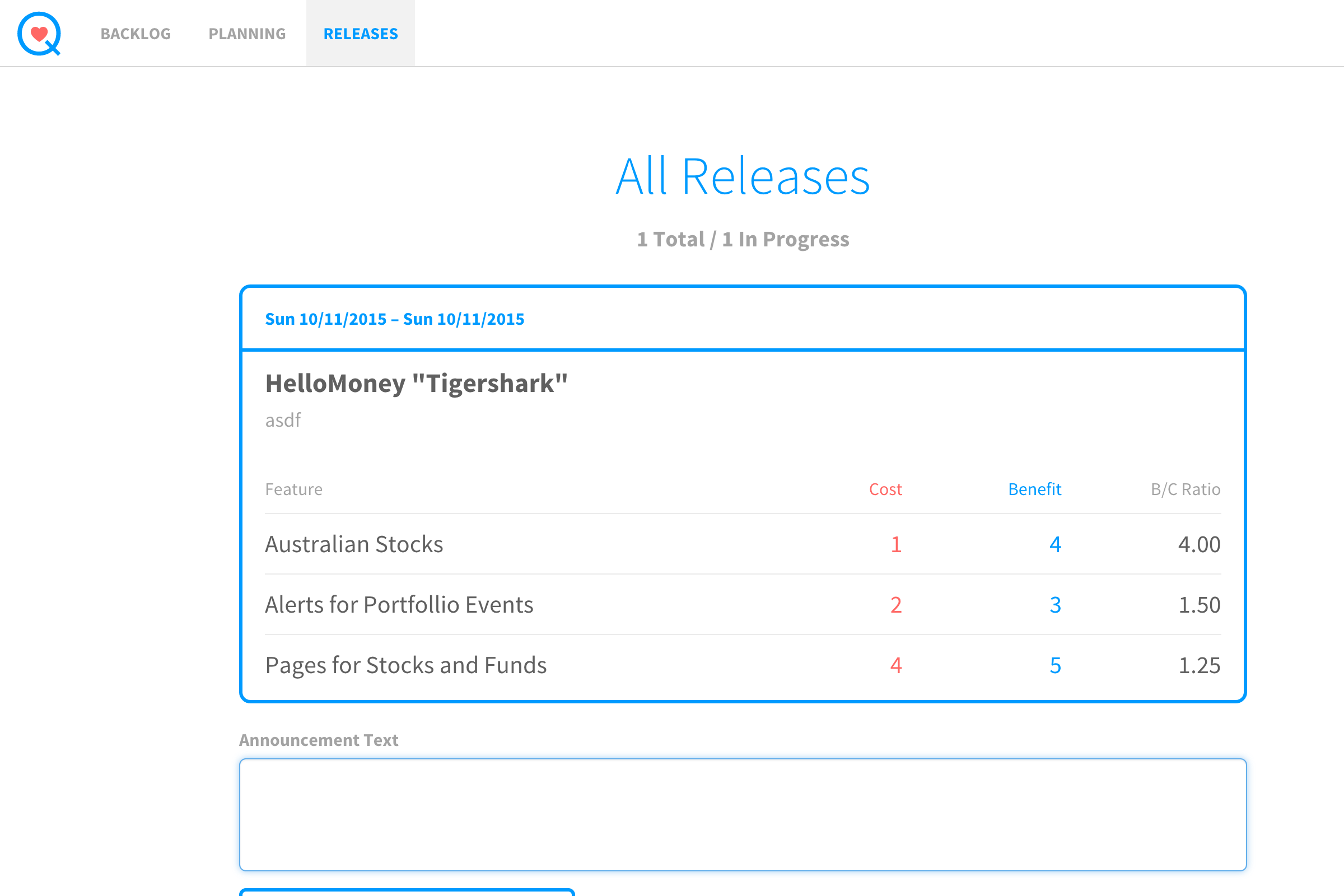Image resolution: width=1344 pixels, height=896 pixels.
Task: Sort by the Feature column header
Action: tap(293, 489)
